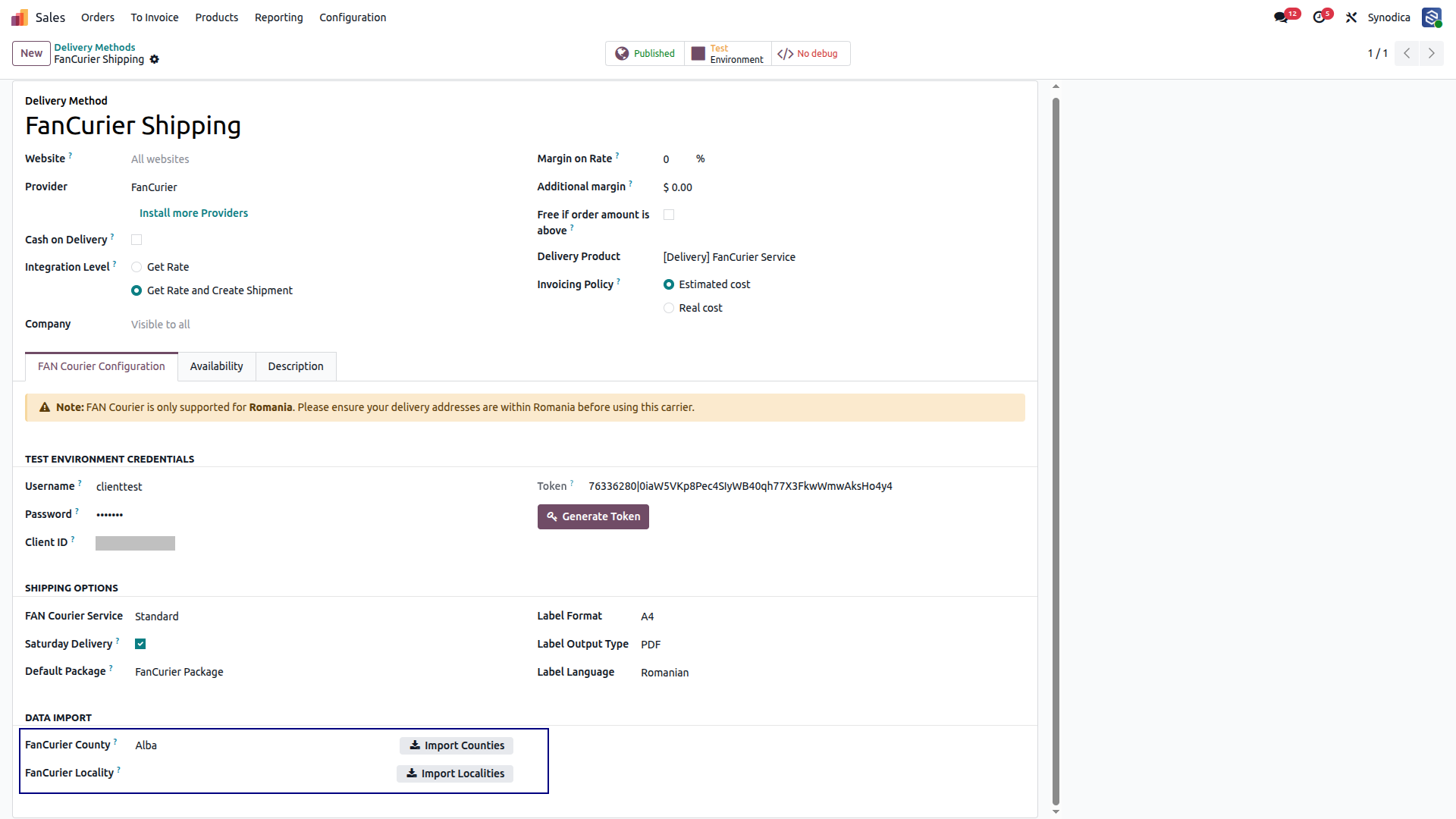Viewport: 1456px width, 819px height.
Task: Show help tooltip for Client ID
Action: (73, 538)
